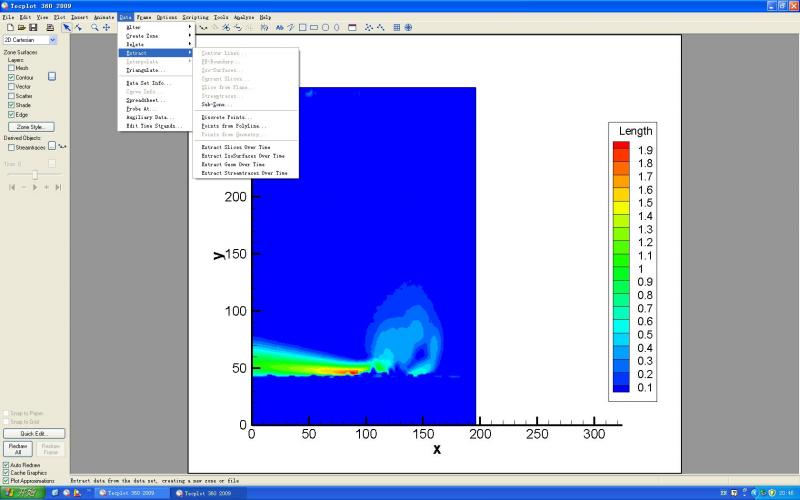Viewport: 800px width, 500px height.
Task: Select the circle geometry tool
Action: 325,28
